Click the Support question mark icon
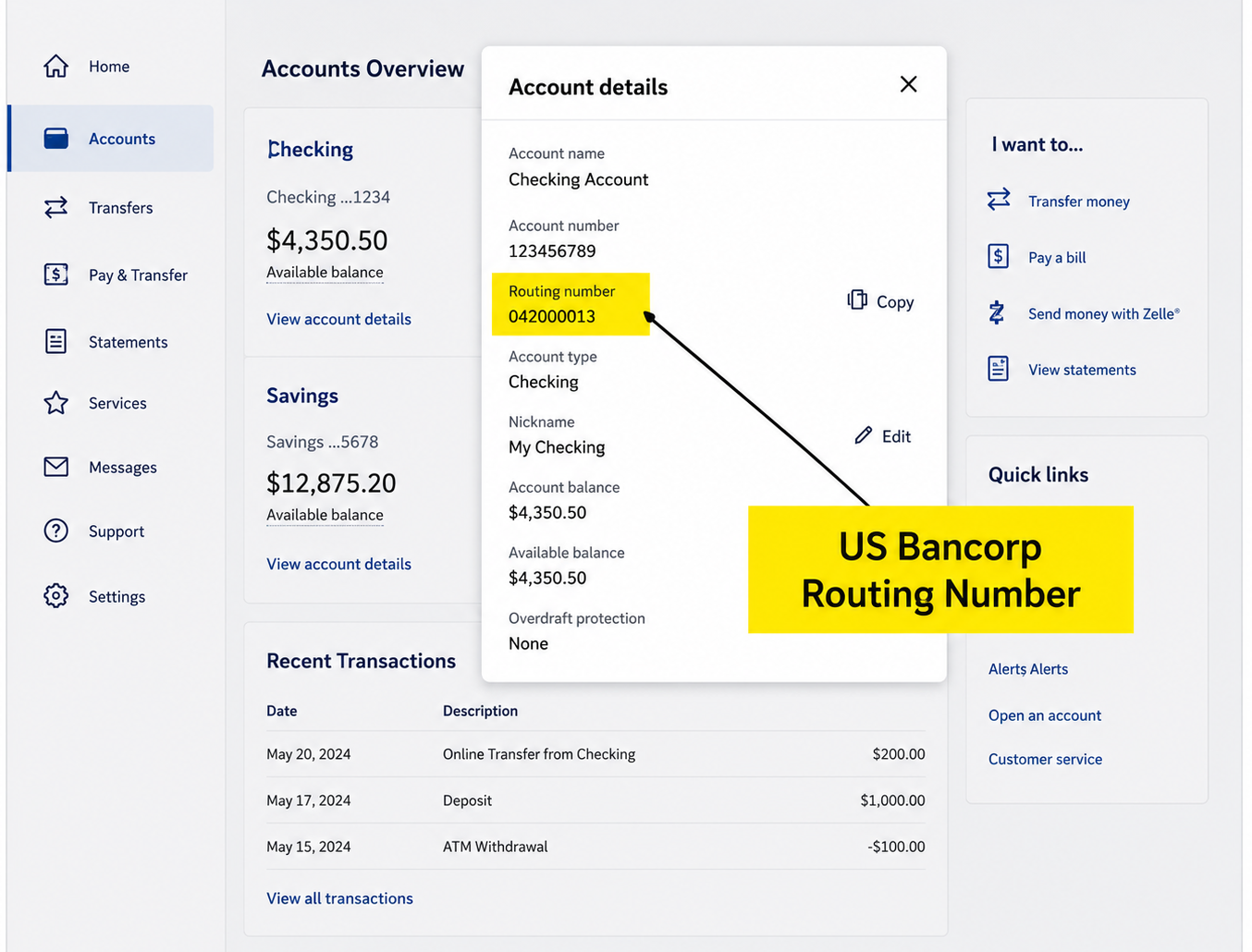The image size is (1252, 952). pyautogui.click(x=55, y=531)
